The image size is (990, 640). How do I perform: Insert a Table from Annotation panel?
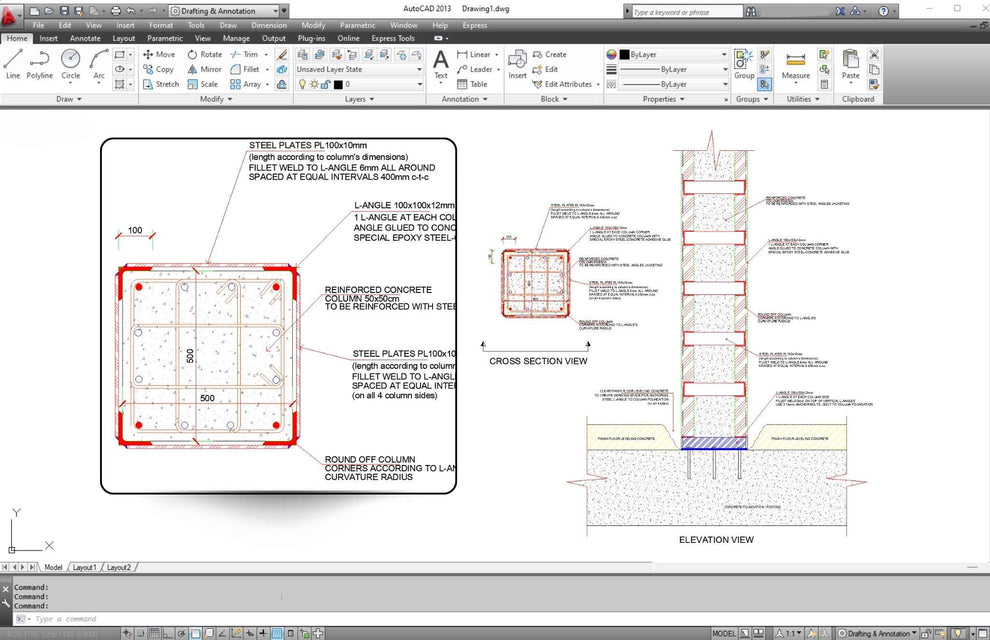pyautogui.click(x=472, y=84)
